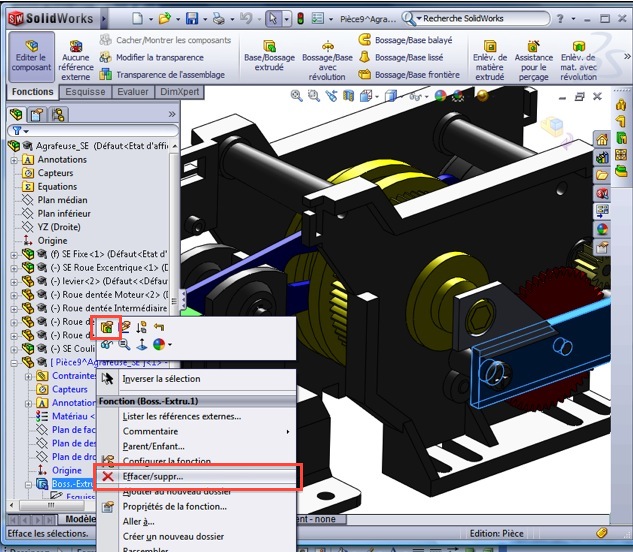Select Aucune référence externe tool
Viewport: 633px width, 552px height.
pyautogui.click(x=75, y=61)
